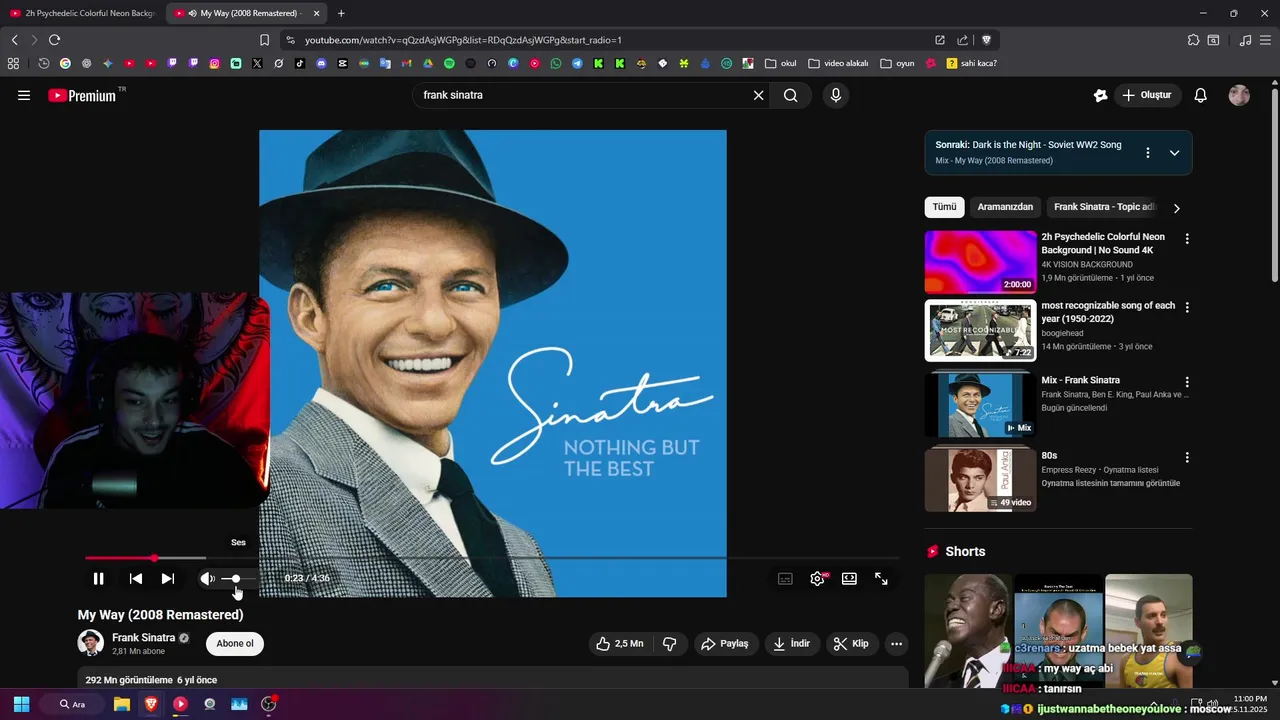Viewport: 1280px width, 720px height.
Task: Dislike the video
Action: coord(670,644)
